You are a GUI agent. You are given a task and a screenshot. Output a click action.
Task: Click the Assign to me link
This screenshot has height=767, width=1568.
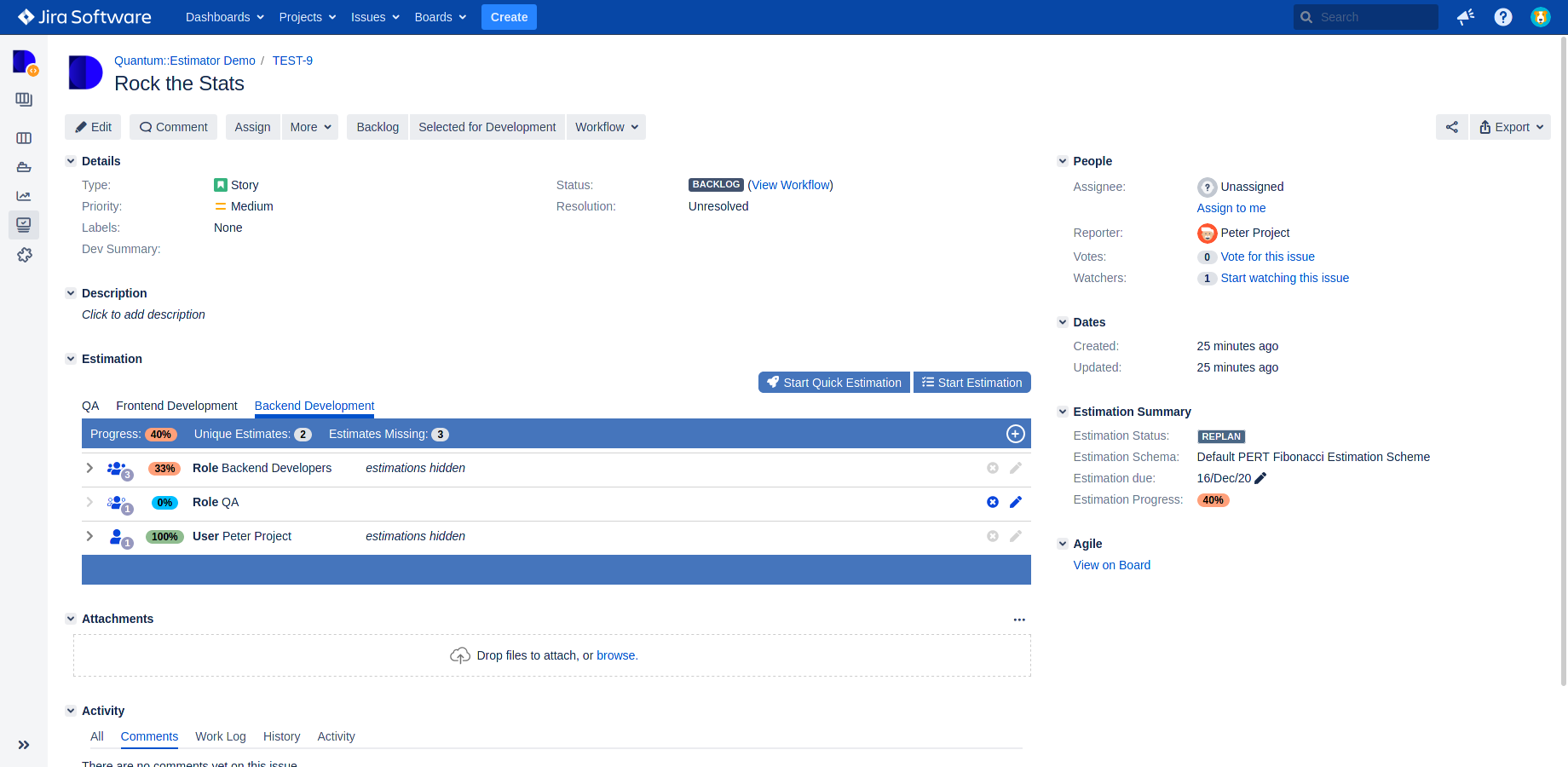(x=1231, y=208)
